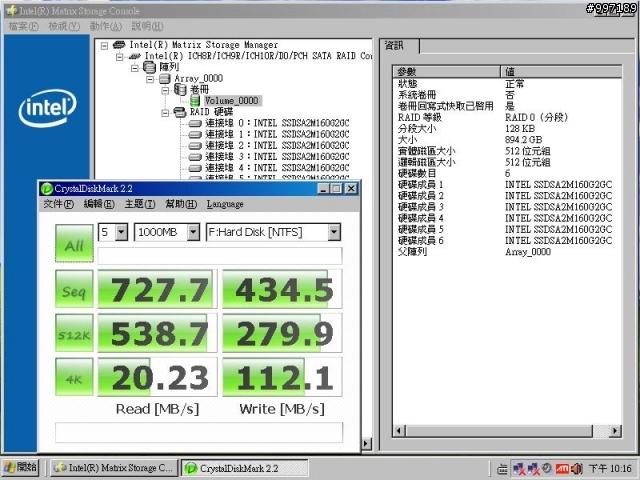Click drive icon for 連接埠 3
The width and height of the screenshot is (640, 480).
click(x=195, y=157)
